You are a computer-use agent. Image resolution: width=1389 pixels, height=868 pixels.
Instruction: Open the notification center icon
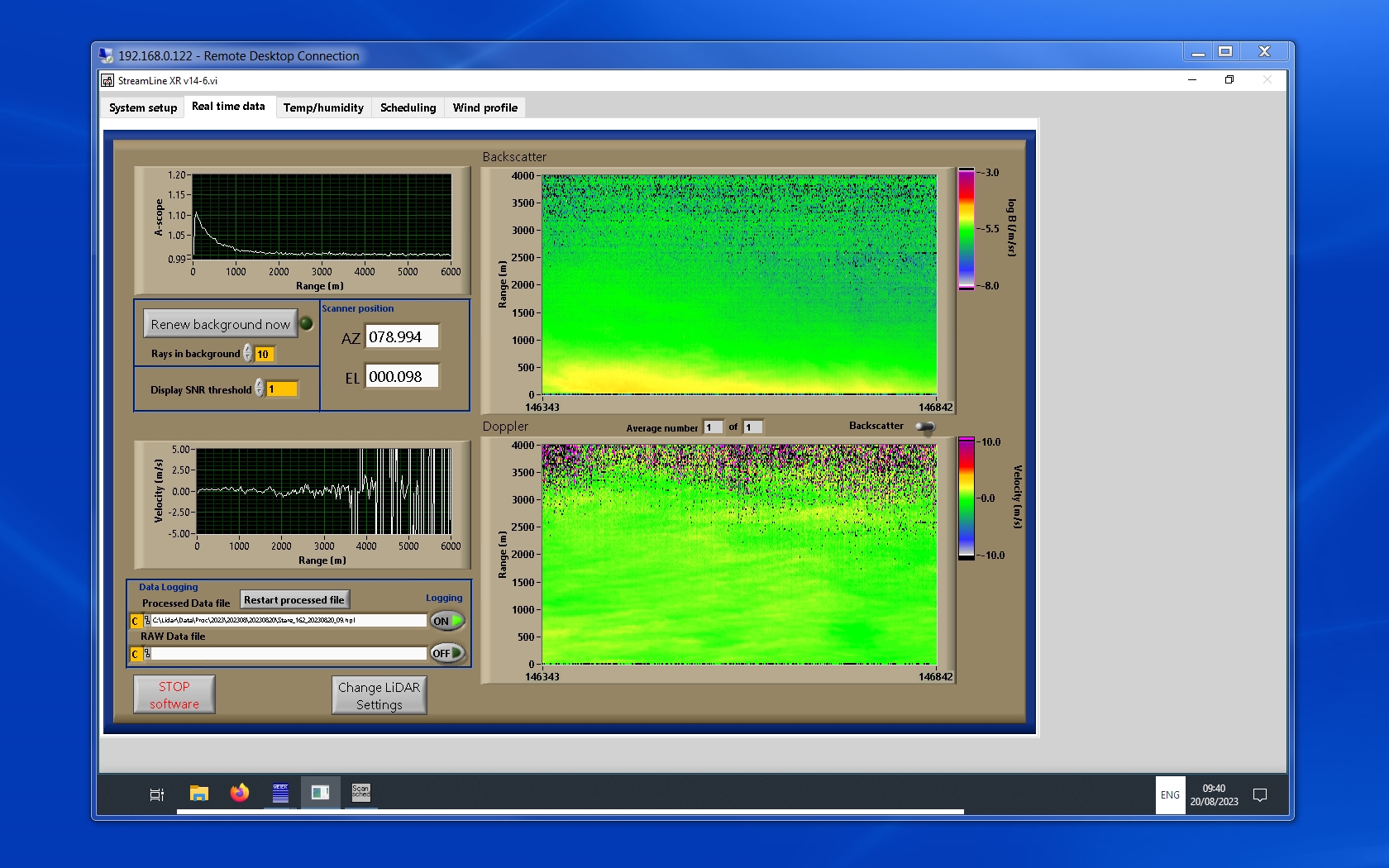[1260, 795]
